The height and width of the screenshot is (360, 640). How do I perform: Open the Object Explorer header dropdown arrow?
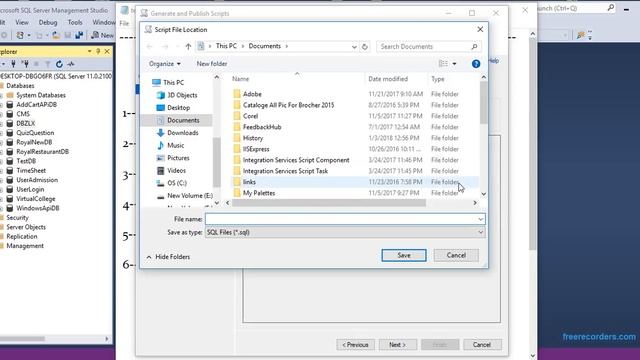[89, 51]
